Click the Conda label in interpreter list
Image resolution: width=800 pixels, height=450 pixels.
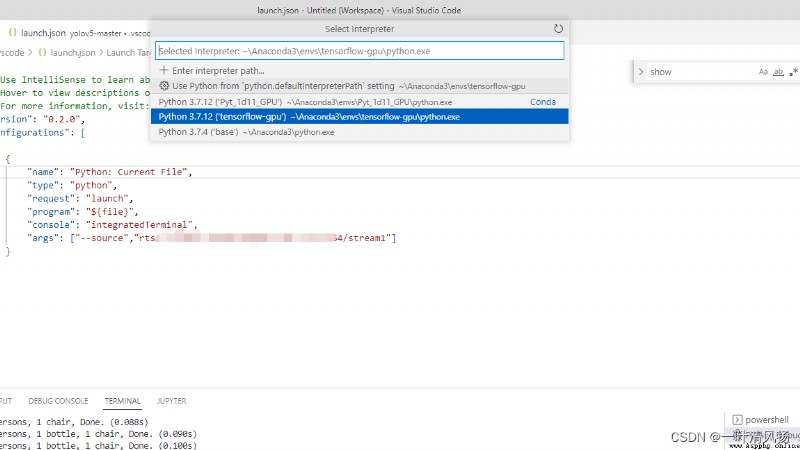(543, 102)
